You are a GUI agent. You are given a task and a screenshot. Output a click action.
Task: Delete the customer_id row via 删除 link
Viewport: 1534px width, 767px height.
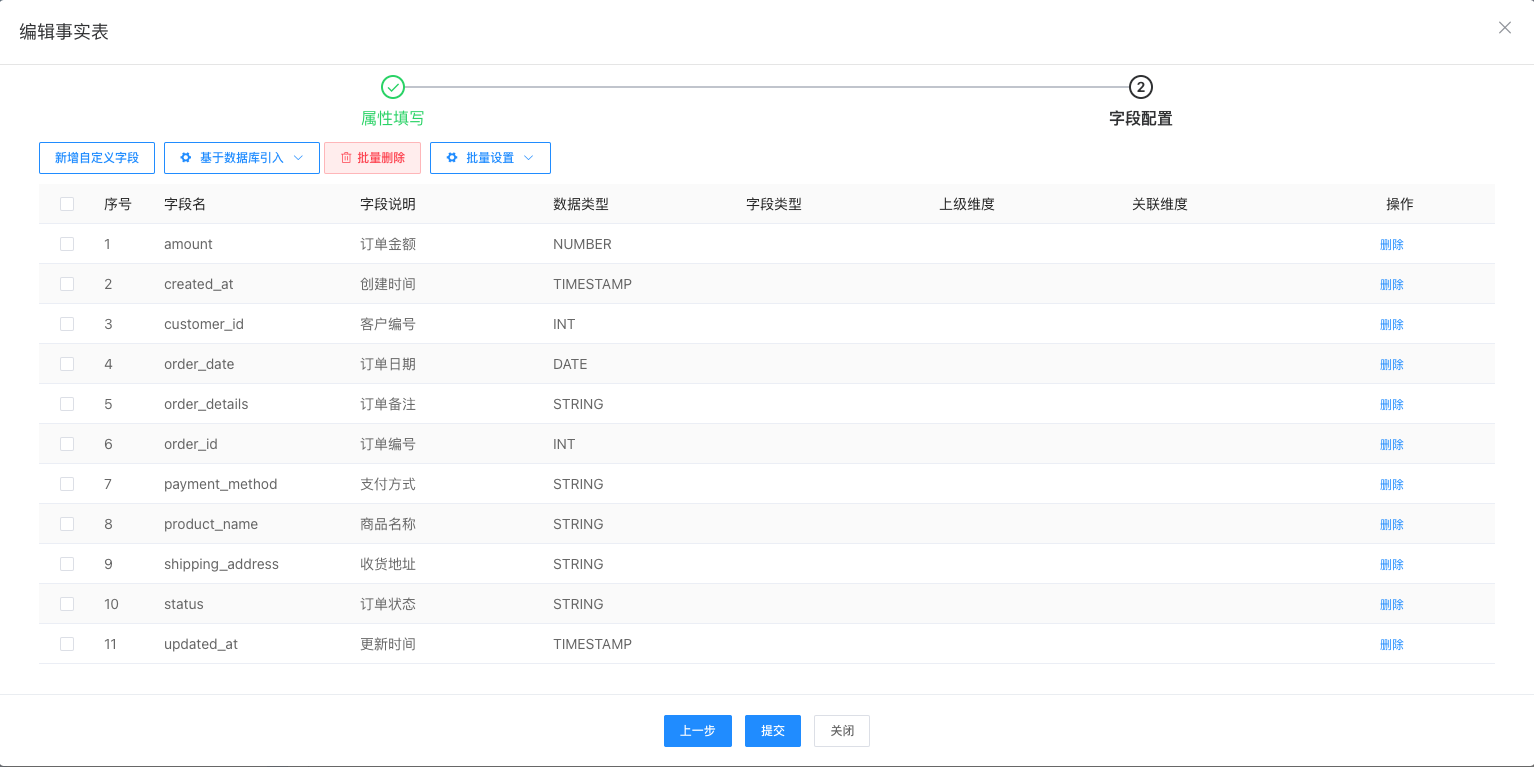click(x=1391, y=324)
